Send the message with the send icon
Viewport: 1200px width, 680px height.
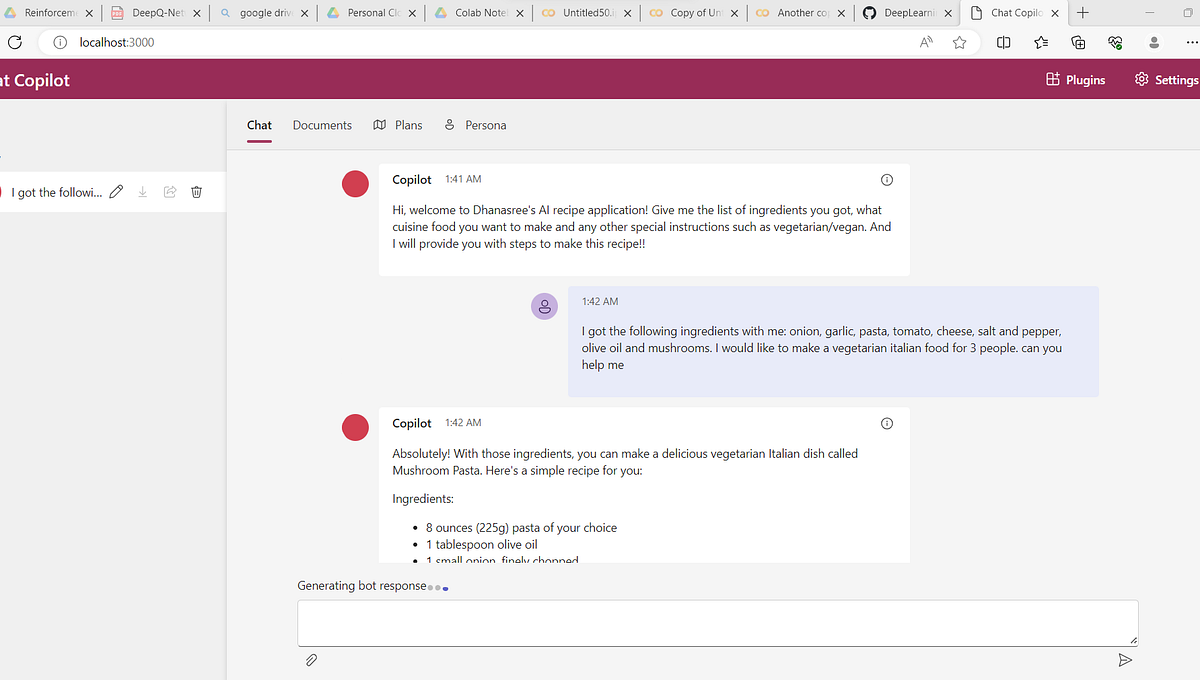tap(1125, 659)
